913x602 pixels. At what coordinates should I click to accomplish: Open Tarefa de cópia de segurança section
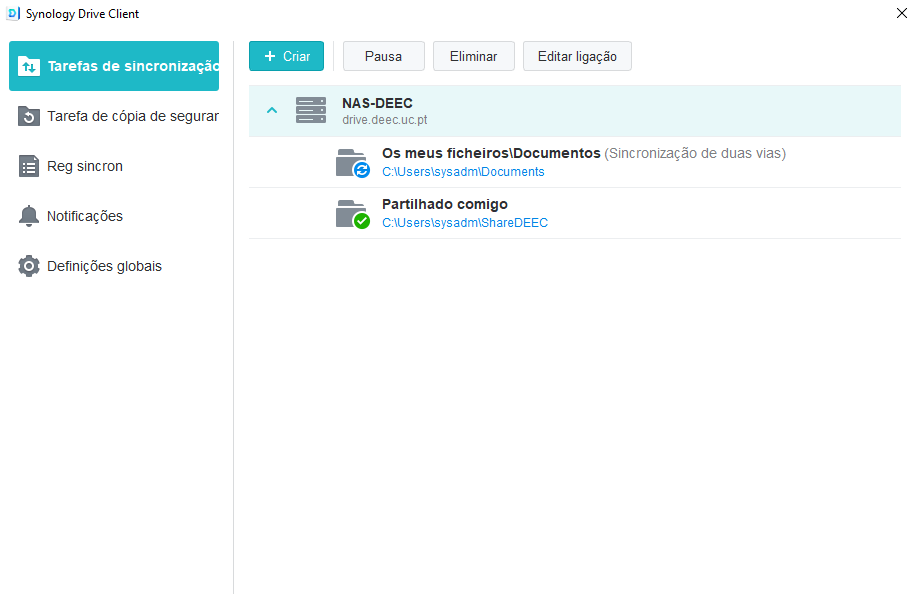(114, 116)
